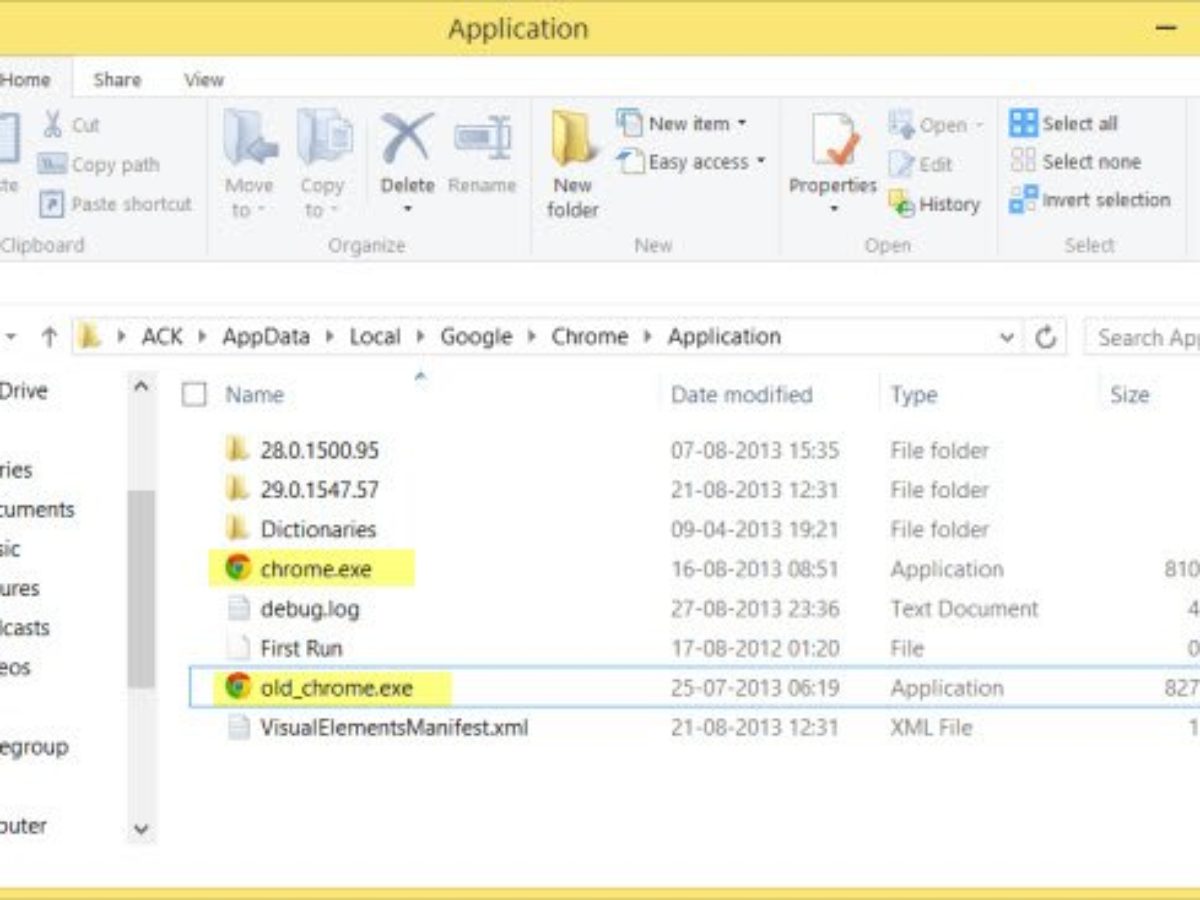Viewport: 1200px width, 900px height.
Task: Click the old_chrome.exe Chrome icon
Action: 237,687
